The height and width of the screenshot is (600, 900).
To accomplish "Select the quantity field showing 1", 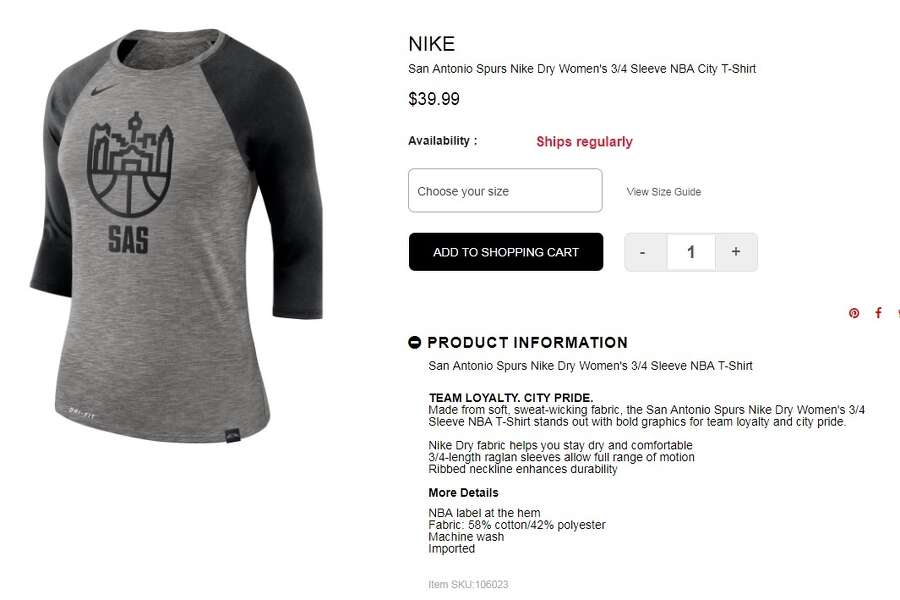I will (x=691, y=252).
